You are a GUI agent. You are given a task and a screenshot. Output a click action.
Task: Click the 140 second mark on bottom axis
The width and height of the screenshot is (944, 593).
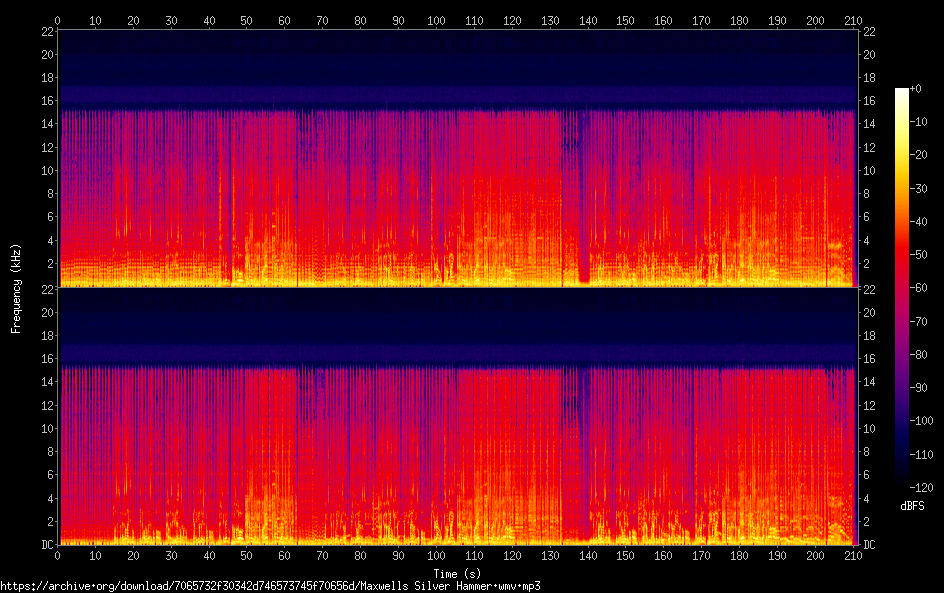588,556
